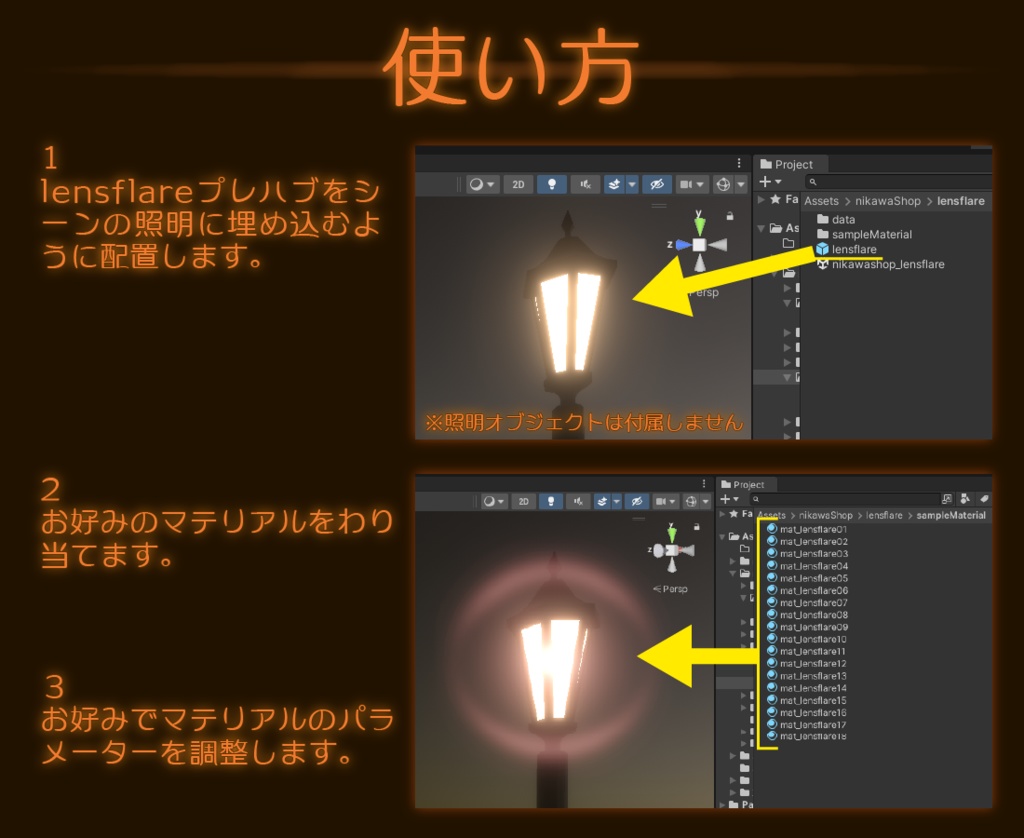This screenshot has height=838, width=1024.
Task: Toggle 2D view in the Scene toolbar
Action: (516, 184)
